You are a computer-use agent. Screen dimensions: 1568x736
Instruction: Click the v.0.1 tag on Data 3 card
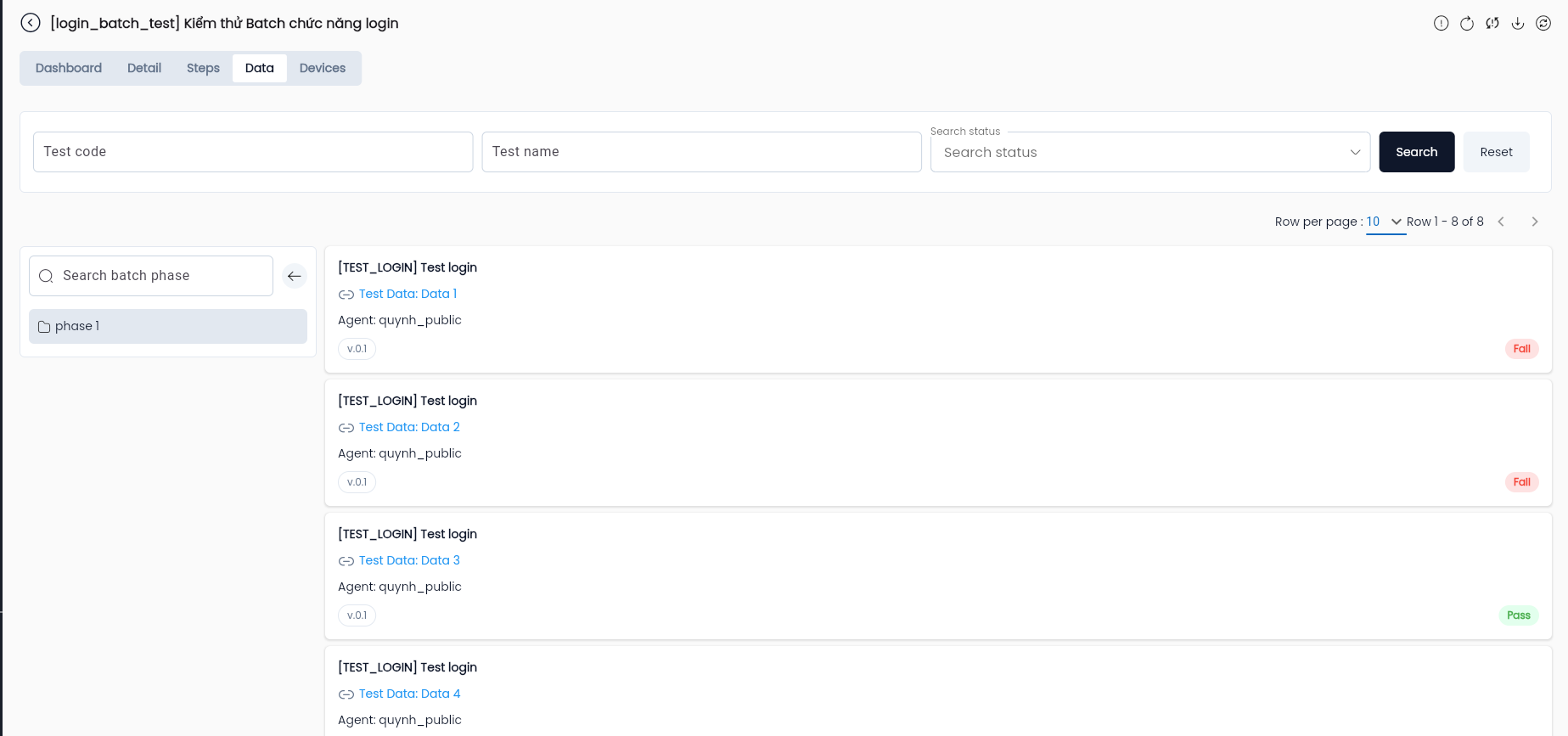point(357,615)
